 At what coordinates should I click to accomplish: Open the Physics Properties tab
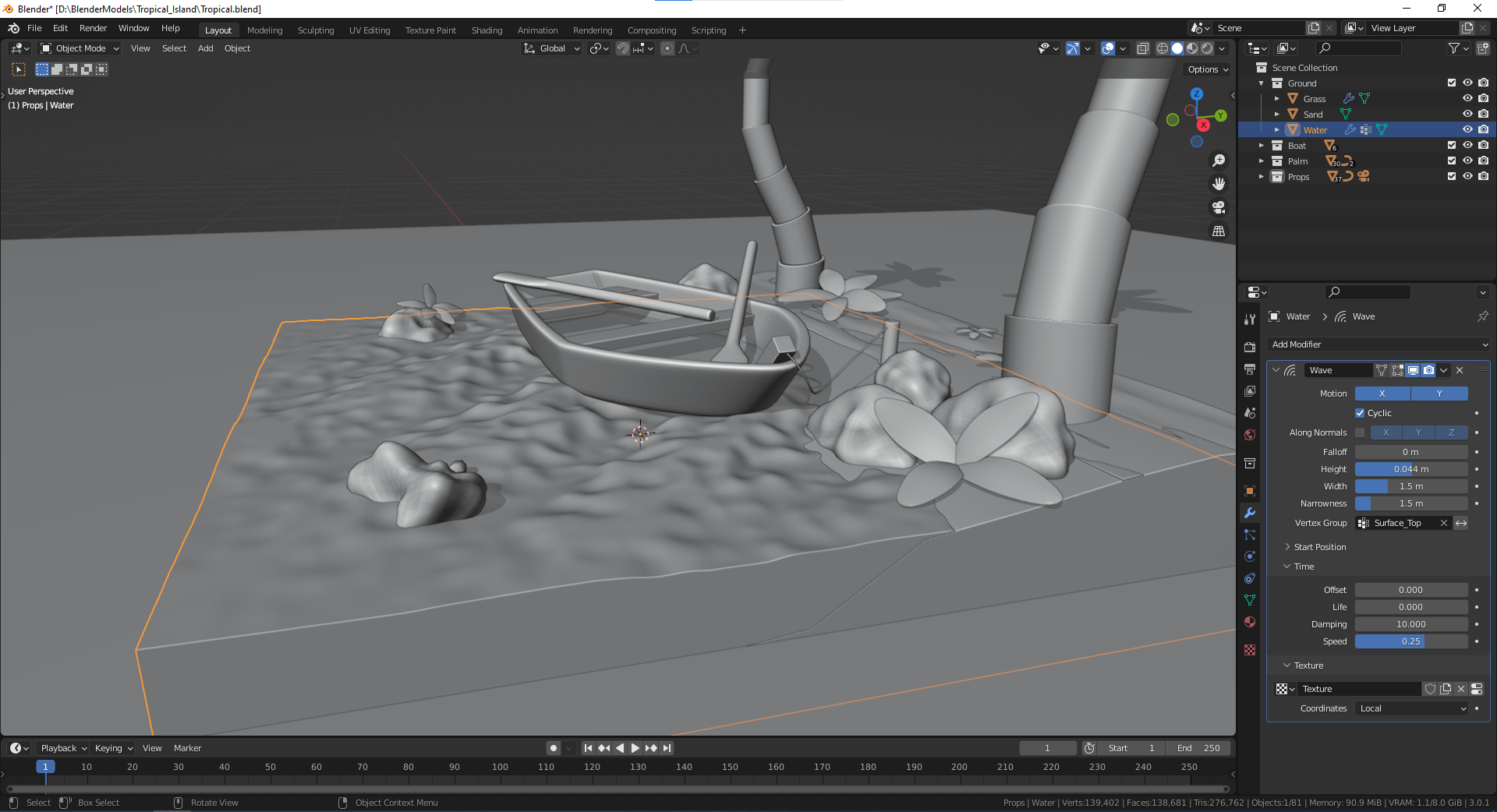click(1250, 556)
